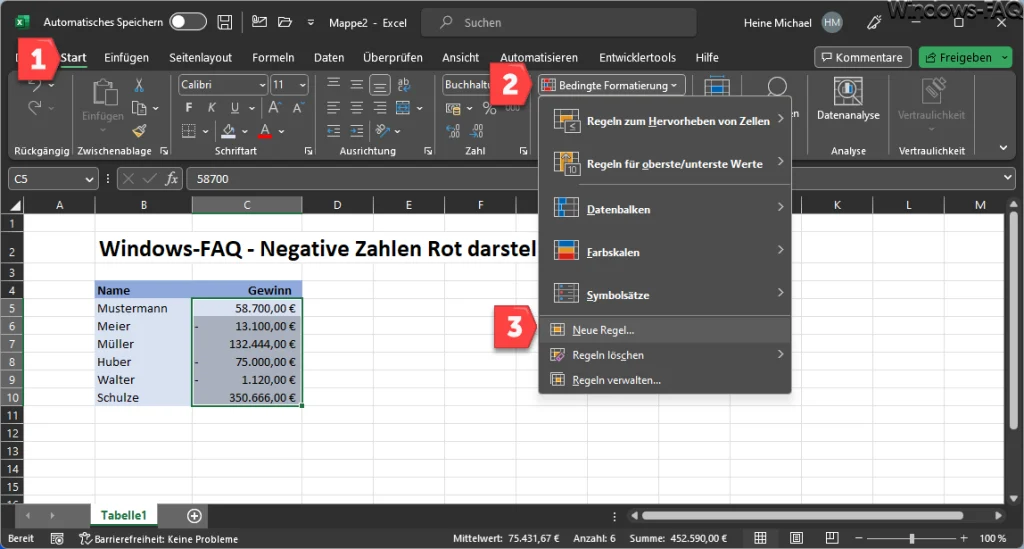Expand Regeln zum Hervorheben von Zellen submenu
Screen dimensions: 1024x549
point(665,121)
